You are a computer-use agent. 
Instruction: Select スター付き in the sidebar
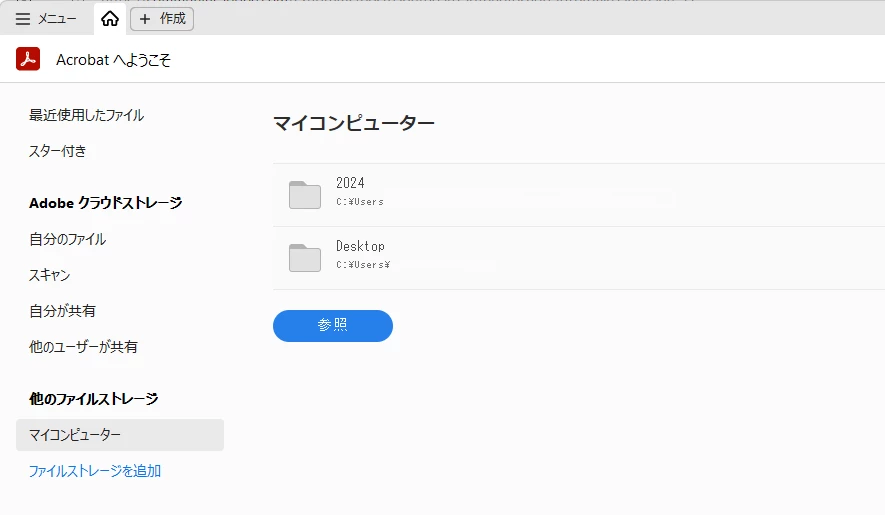(58, 151)
